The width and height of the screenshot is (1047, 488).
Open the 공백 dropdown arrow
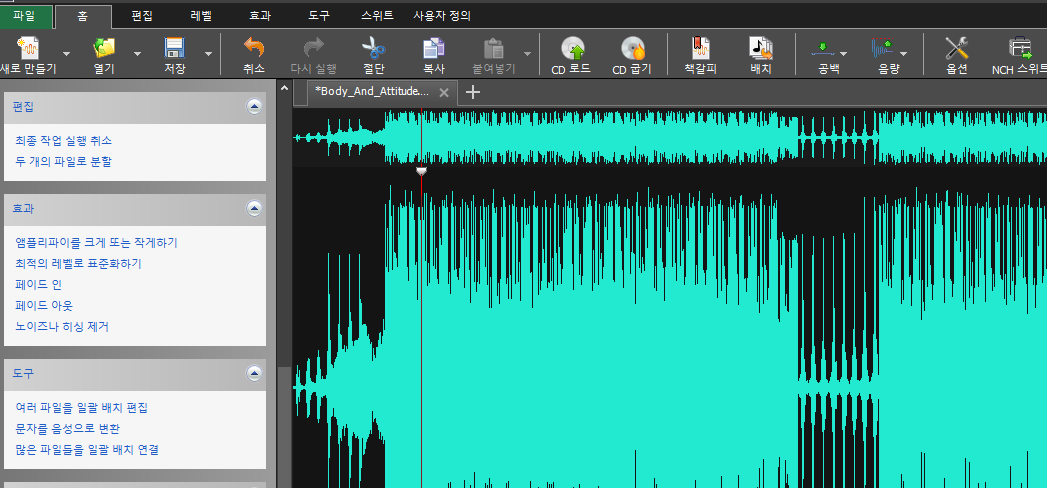coord(843,53)
